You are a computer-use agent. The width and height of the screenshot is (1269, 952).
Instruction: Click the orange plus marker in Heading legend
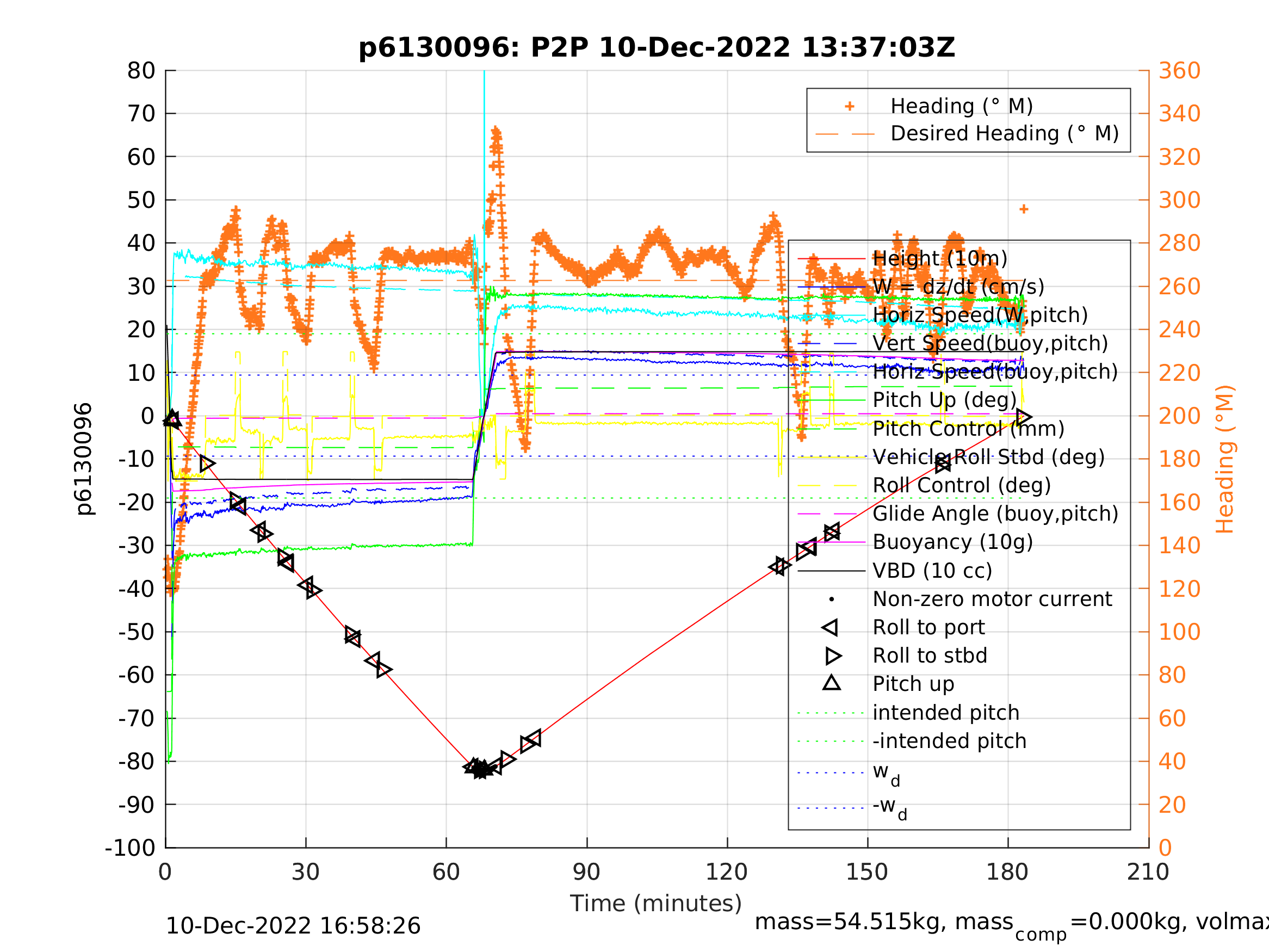(x=850, y=106)
